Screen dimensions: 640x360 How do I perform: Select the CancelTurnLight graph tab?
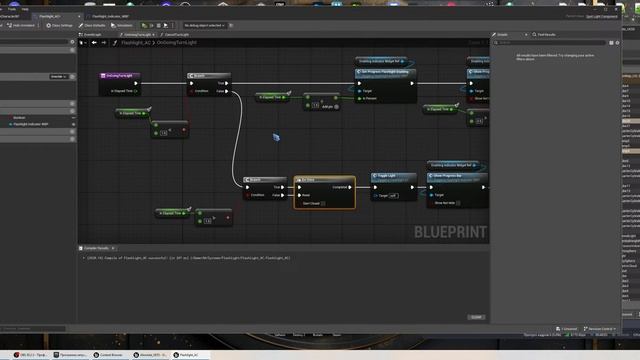coord(175,35)
